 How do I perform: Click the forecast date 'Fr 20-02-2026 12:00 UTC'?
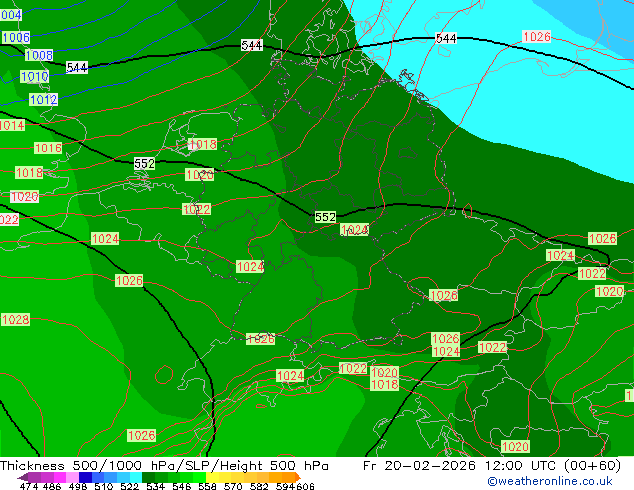coord(460,465)
